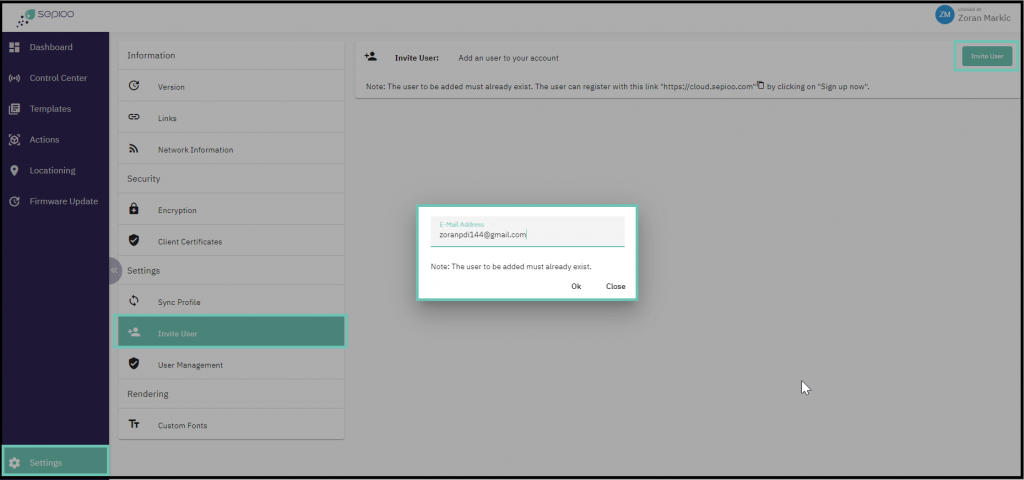
Task: Click the E-Mail Address input field
Action: [x=527, y=235]
